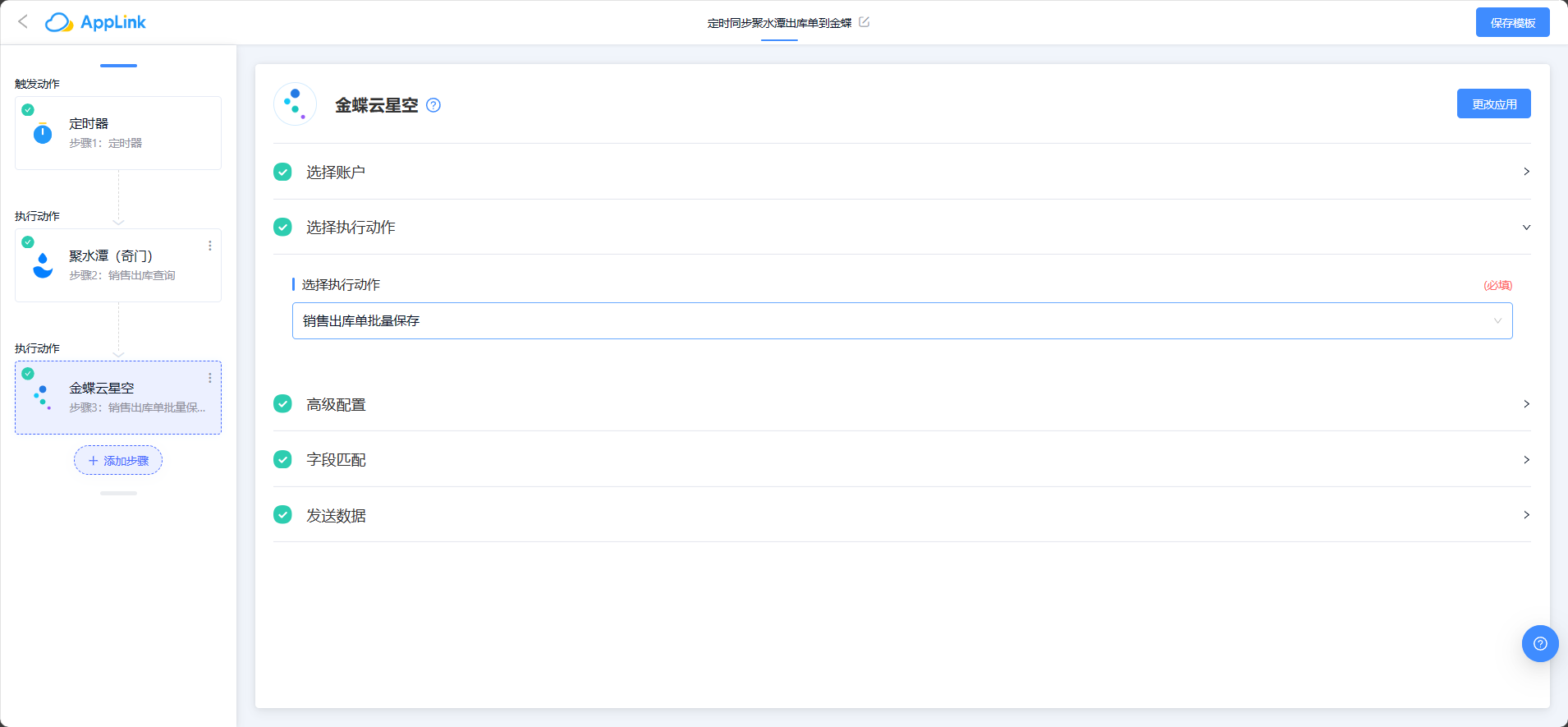This screenshot has height=727, width=1568.
Task: Go back using the top-left arrow
Action: click(23, 22)
